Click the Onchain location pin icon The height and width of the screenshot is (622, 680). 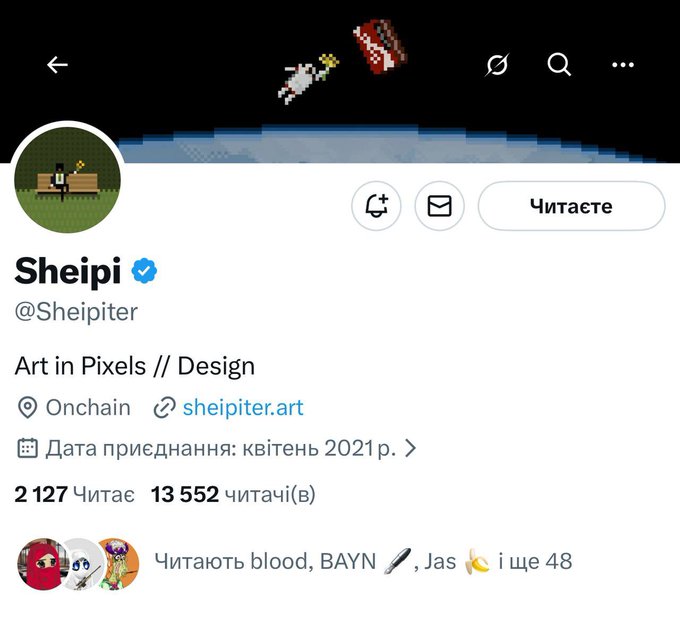(x=27, y=407)
